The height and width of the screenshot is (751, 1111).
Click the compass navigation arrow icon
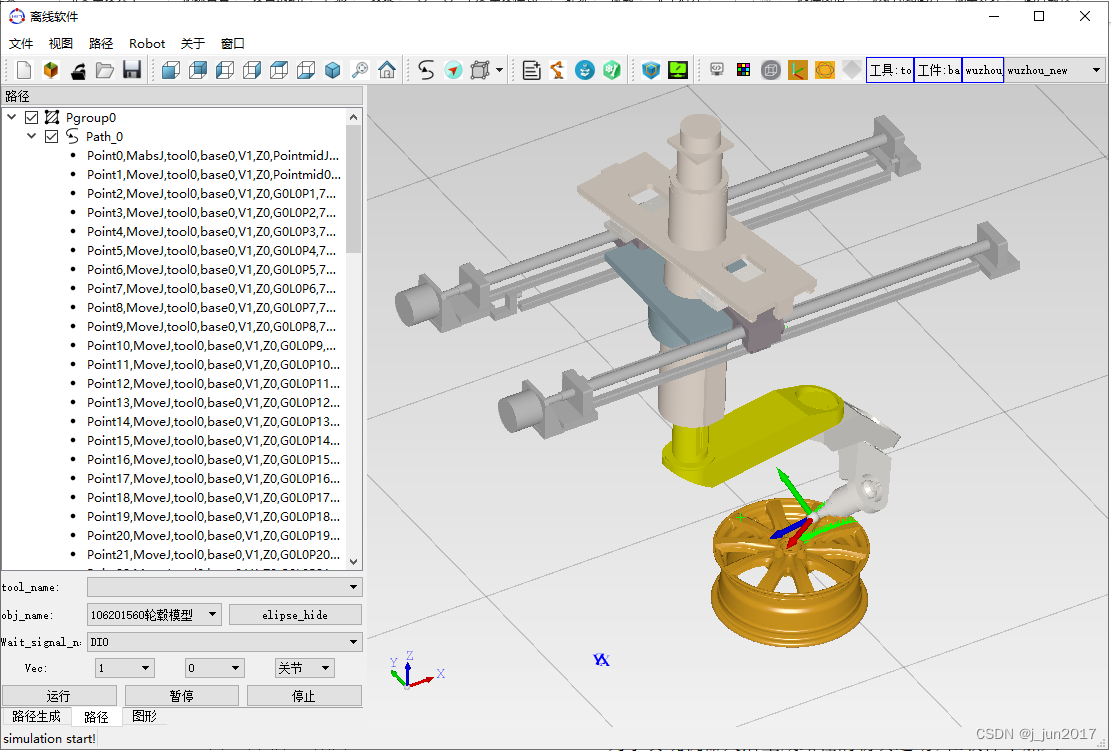(x=453, y=70)
